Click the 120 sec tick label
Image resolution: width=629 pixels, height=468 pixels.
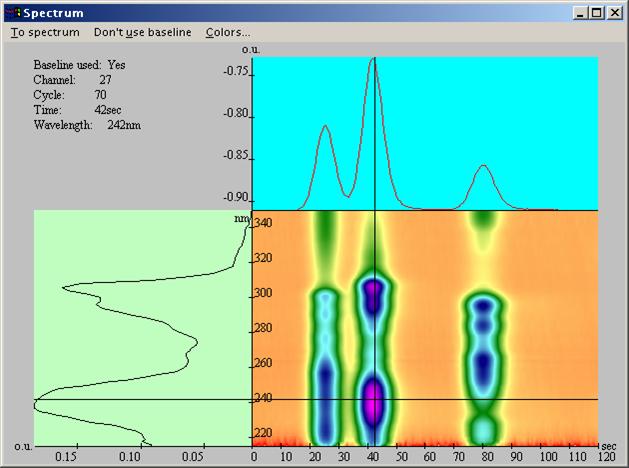tap(607, 457)
